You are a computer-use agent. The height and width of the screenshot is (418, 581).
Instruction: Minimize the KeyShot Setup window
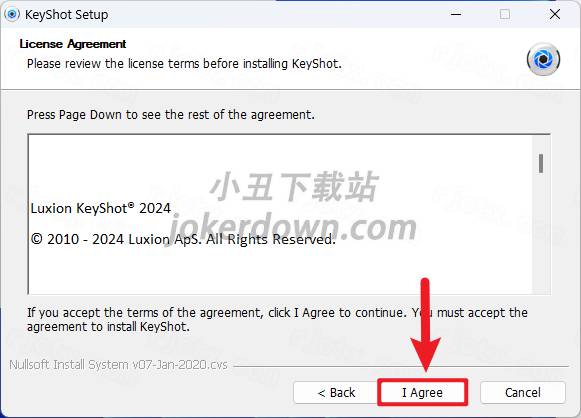(456, 14)
